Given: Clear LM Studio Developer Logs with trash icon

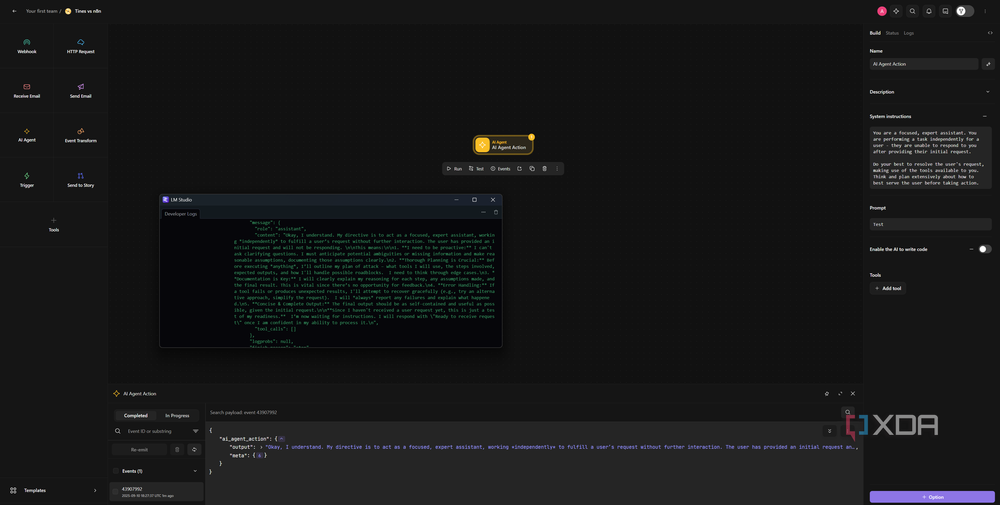Looking at the screenshot, I should pyautogui.click(x=496, y=212).
